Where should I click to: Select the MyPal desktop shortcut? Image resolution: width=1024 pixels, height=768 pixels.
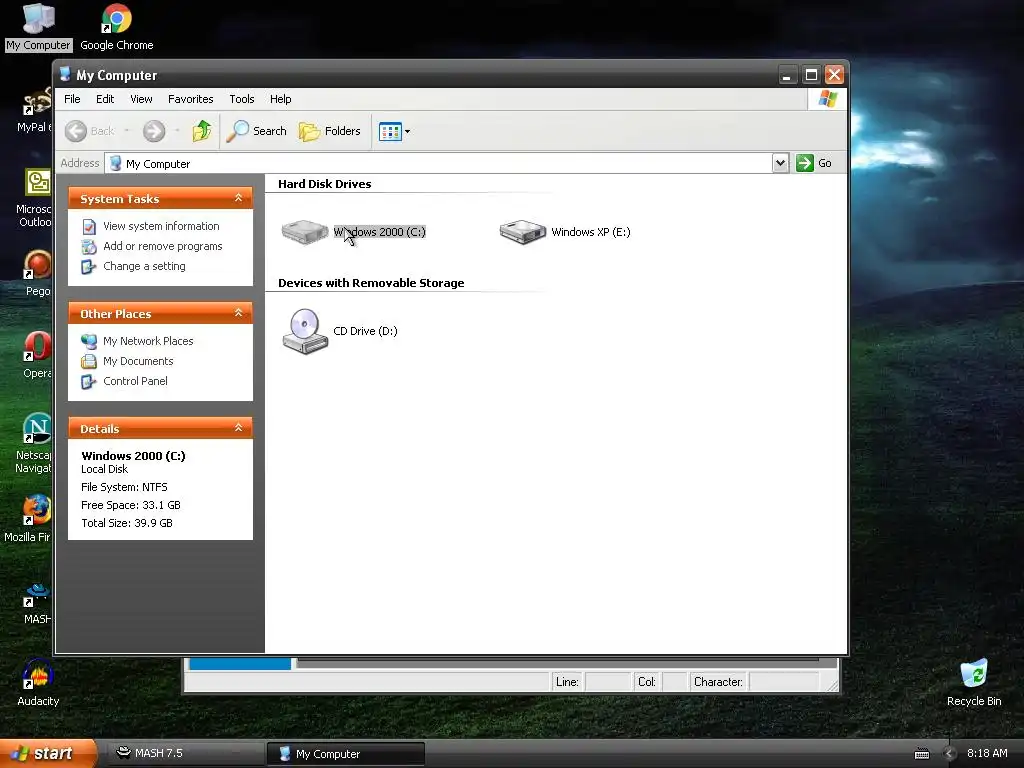click(37, 110)
